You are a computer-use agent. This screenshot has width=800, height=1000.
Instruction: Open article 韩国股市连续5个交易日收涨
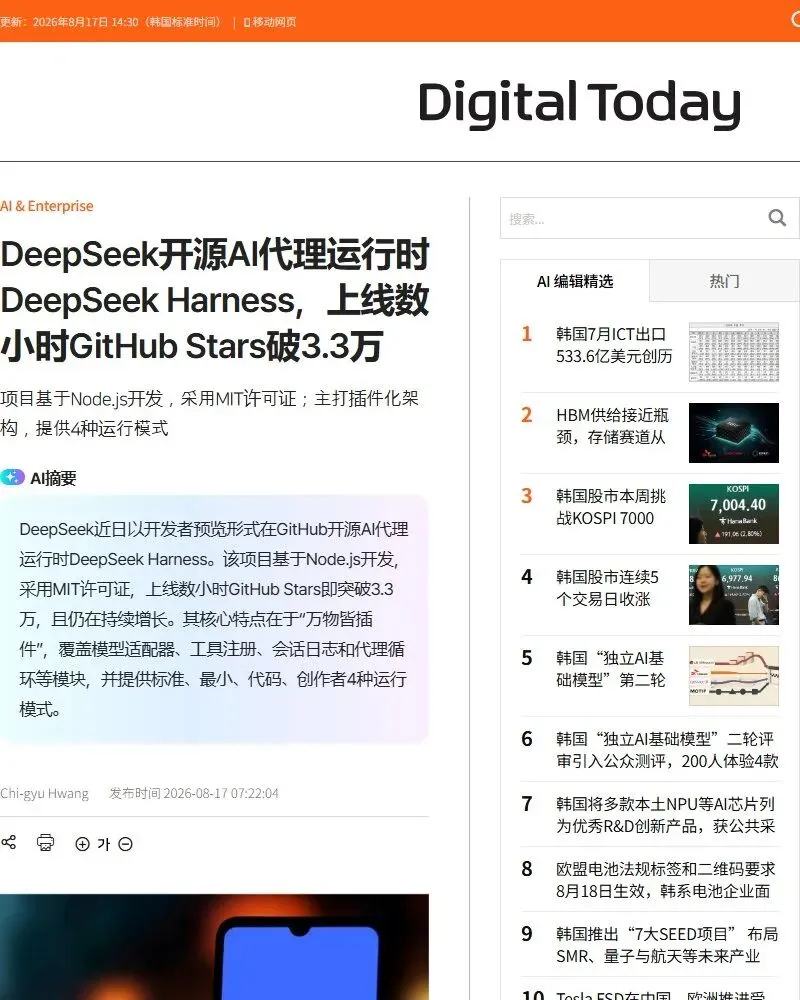pos(607,588)
